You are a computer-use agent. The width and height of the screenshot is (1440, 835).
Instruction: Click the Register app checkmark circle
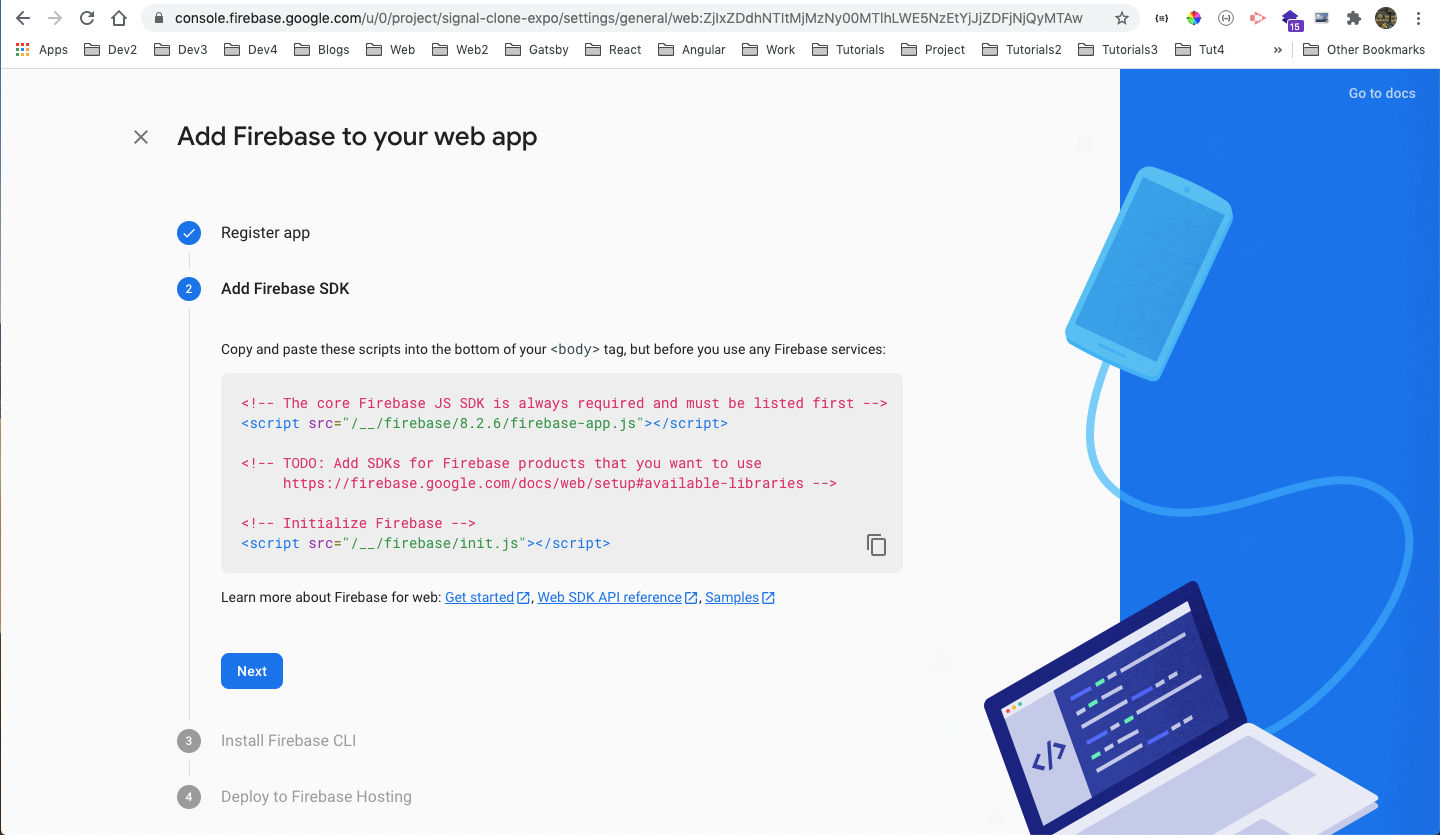pyautogui.click(x=189, y=233)
